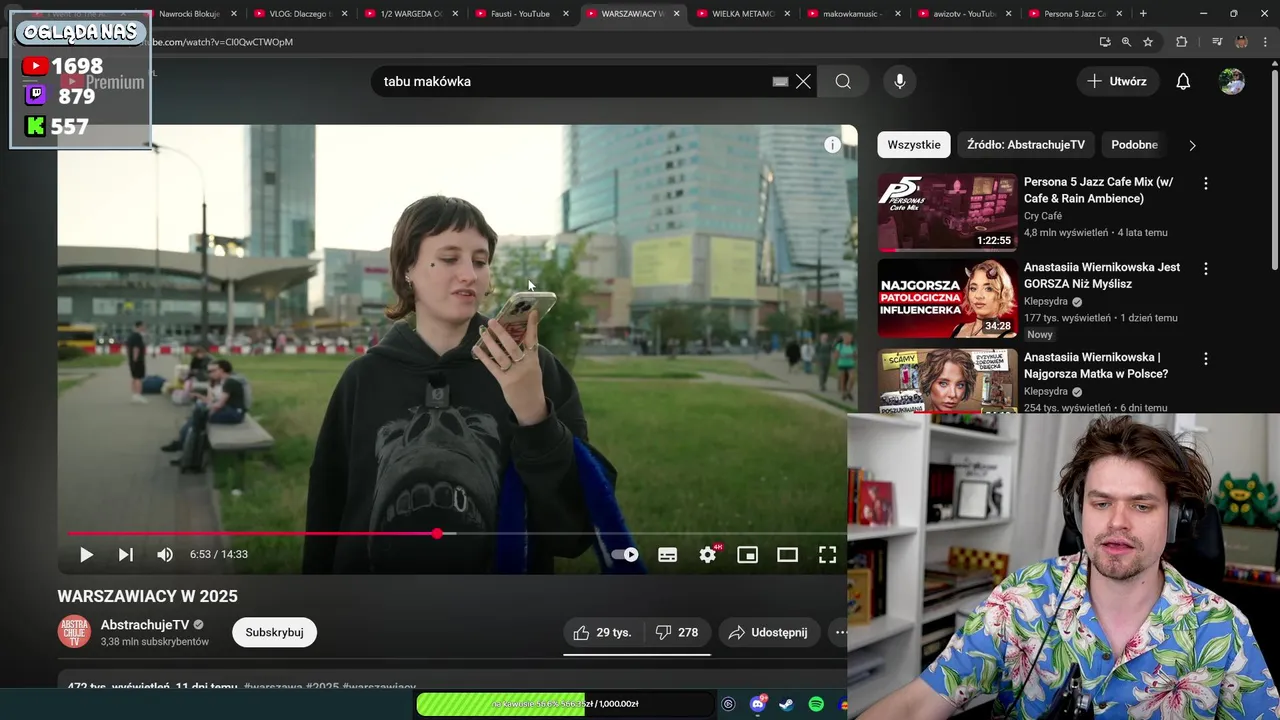
Task: Start voice search with microphone
Action: point(900,81)
